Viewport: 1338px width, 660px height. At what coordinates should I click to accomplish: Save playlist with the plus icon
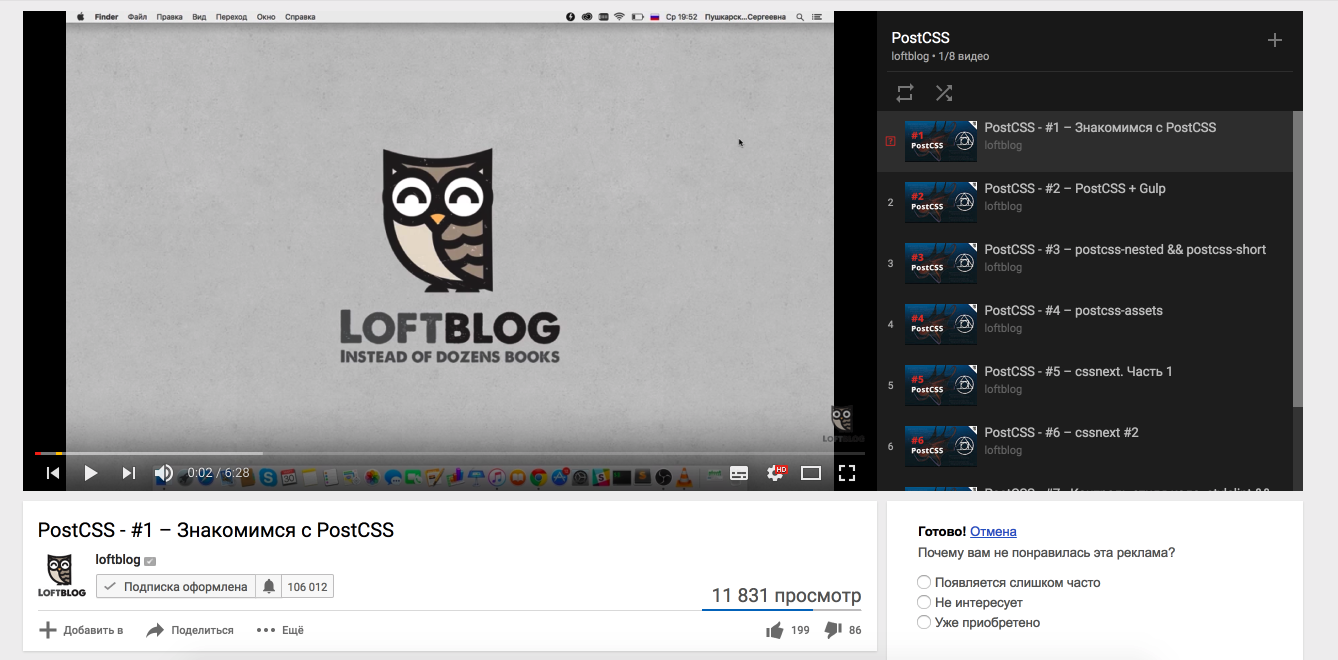1274,40
